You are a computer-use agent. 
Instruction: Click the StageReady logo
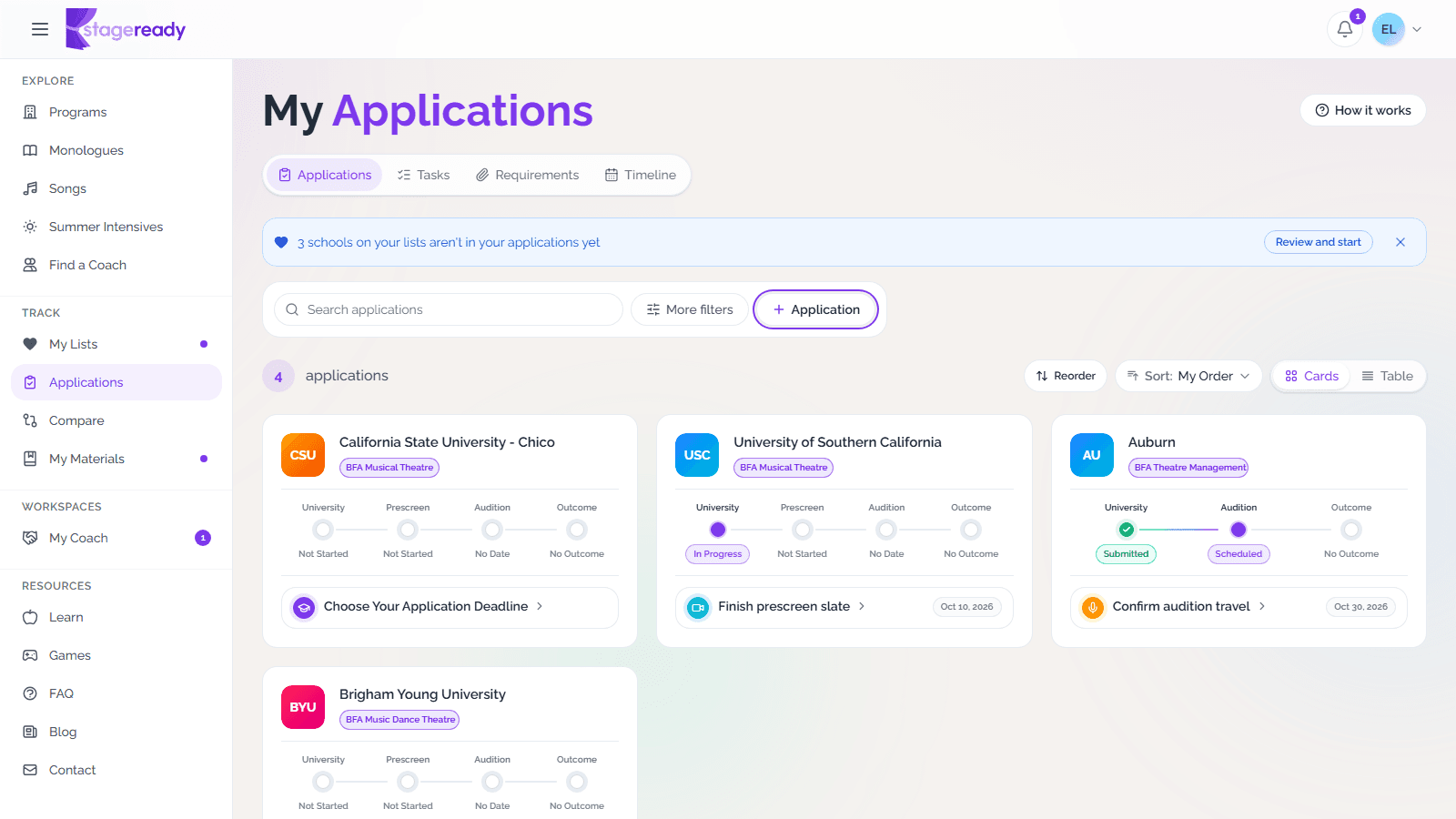(x=126, y=29)
